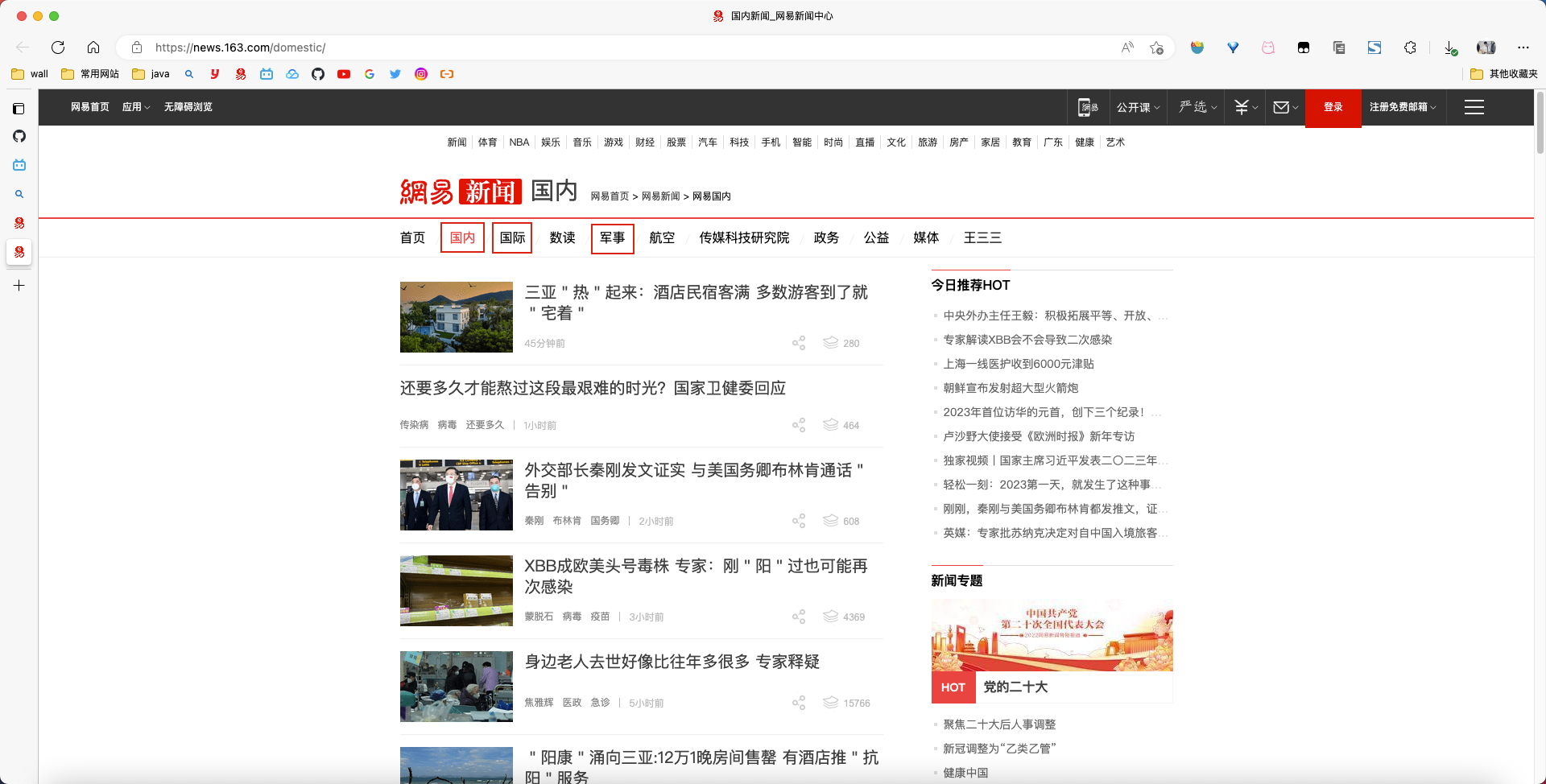Image resolution: width=1546 pixels, height=784 pixels.
Task: Click the 网易新闻 logo
Action: coord(461,192)
